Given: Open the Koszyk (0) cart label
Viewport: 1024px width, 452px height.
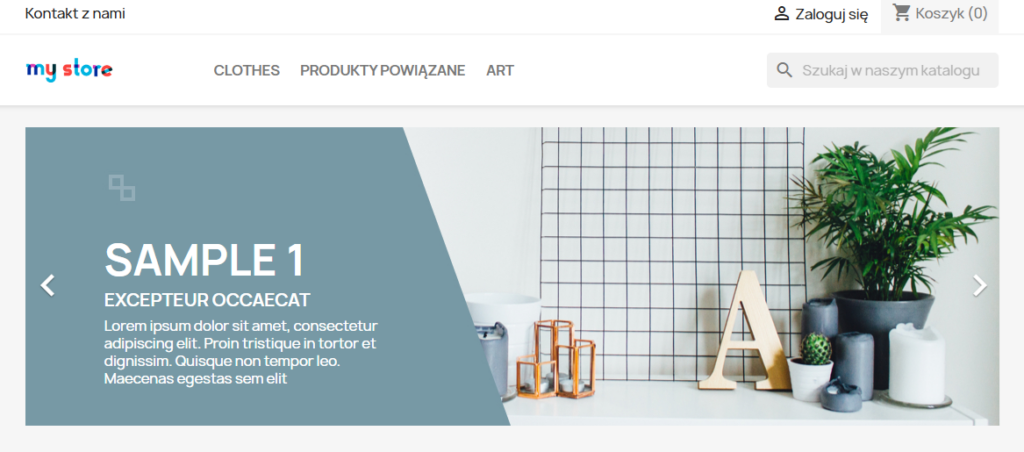Looking at the screenshot, I should point(952,14).
